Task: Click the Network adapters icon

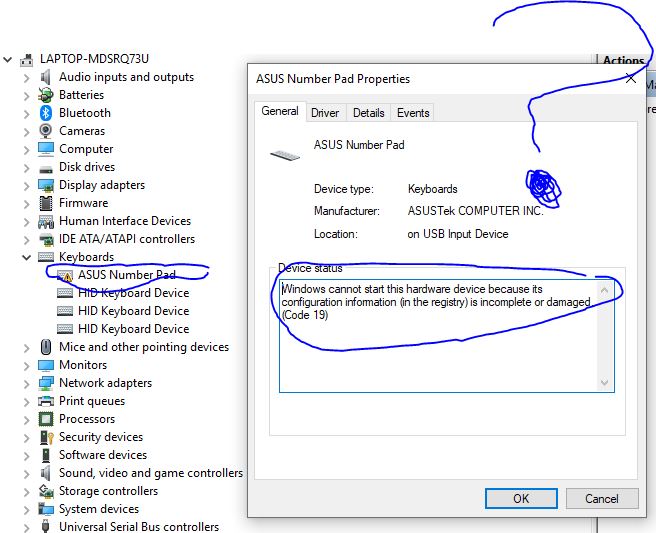Action: pyautogui.click(x=46, y=383)
